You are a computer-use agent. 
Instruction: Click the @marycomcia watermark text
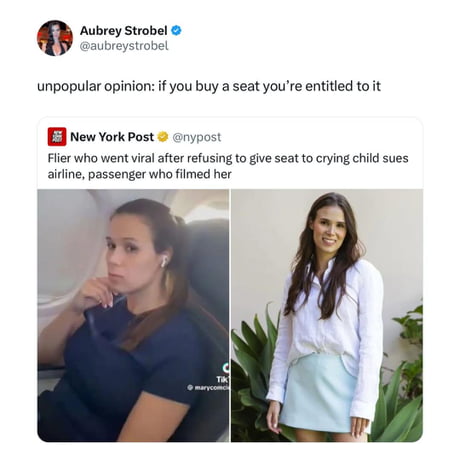click(208, 388)
